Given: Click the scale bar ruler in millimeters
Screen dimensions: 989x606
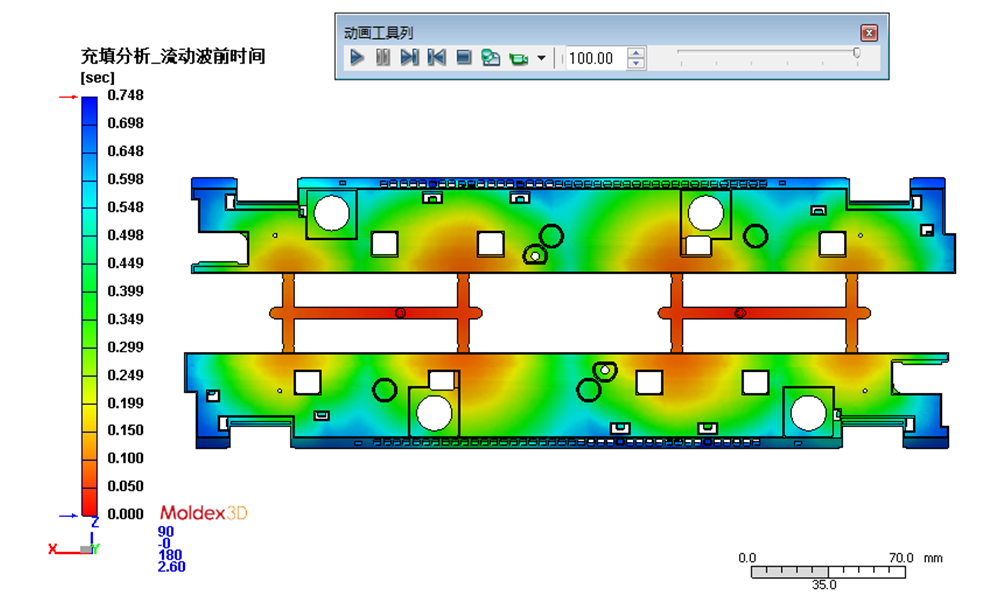Looking at the screenshot, I should tap(828, 571).
